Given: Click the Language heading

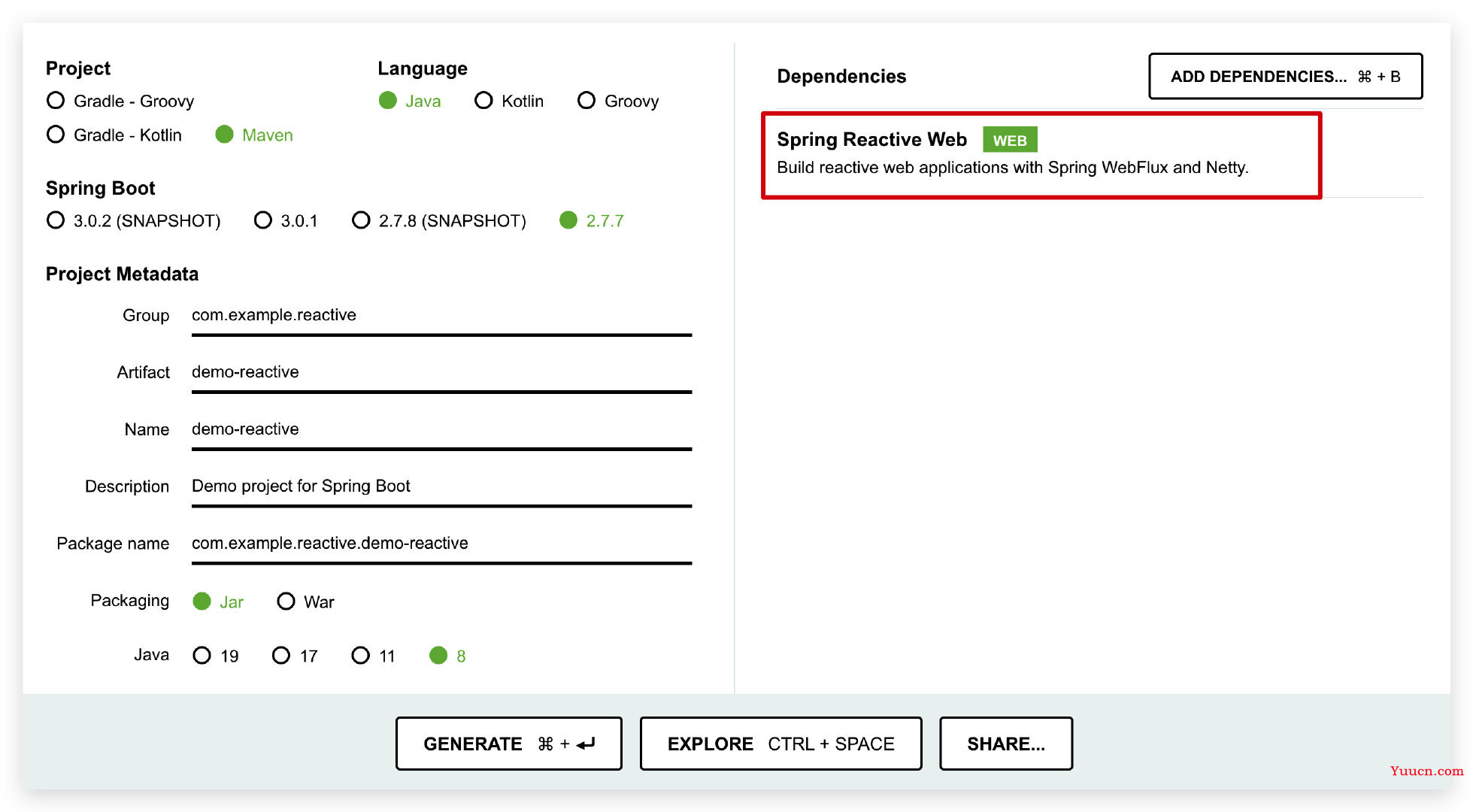Looking at the screenshot, I should pos(423,68).
